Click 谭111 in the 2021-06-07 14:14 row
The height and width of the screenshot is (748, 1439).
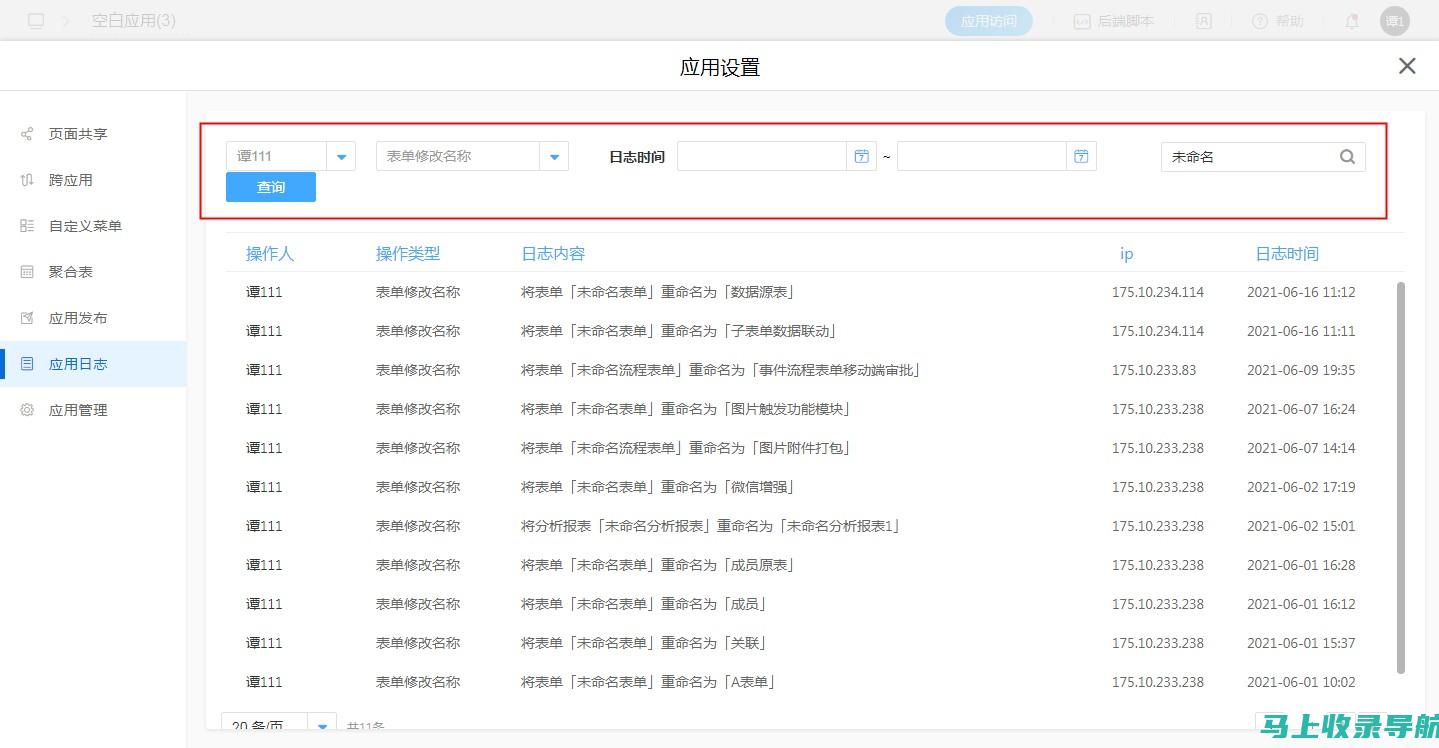[264, 448]
